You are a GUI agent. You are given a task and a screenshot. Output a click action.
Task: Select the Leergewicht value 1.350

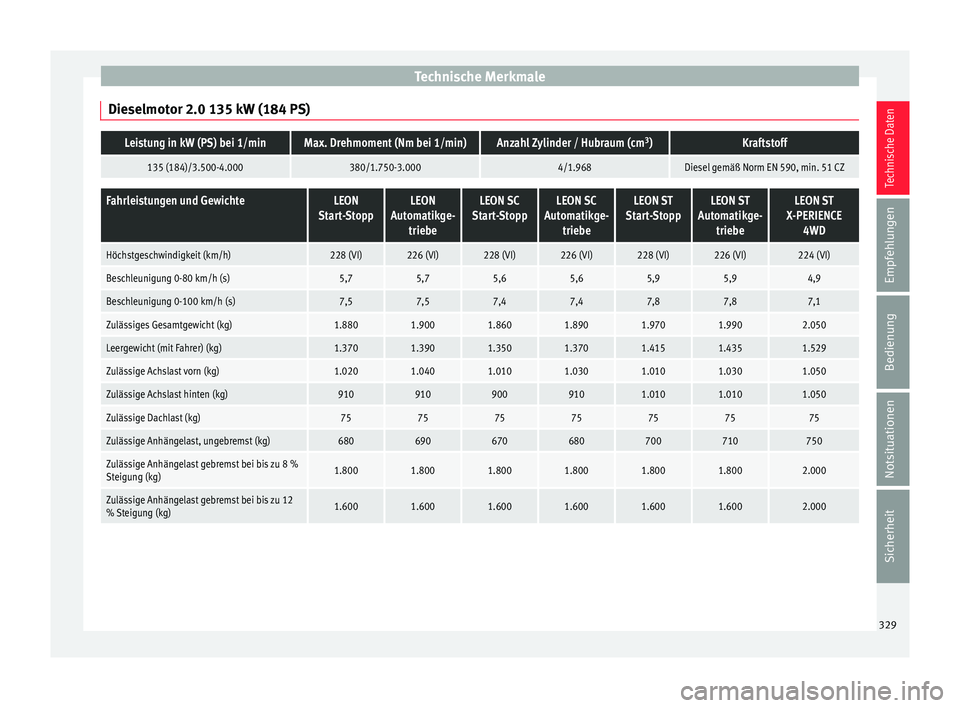pyautogui.click(x=500, y=348)
